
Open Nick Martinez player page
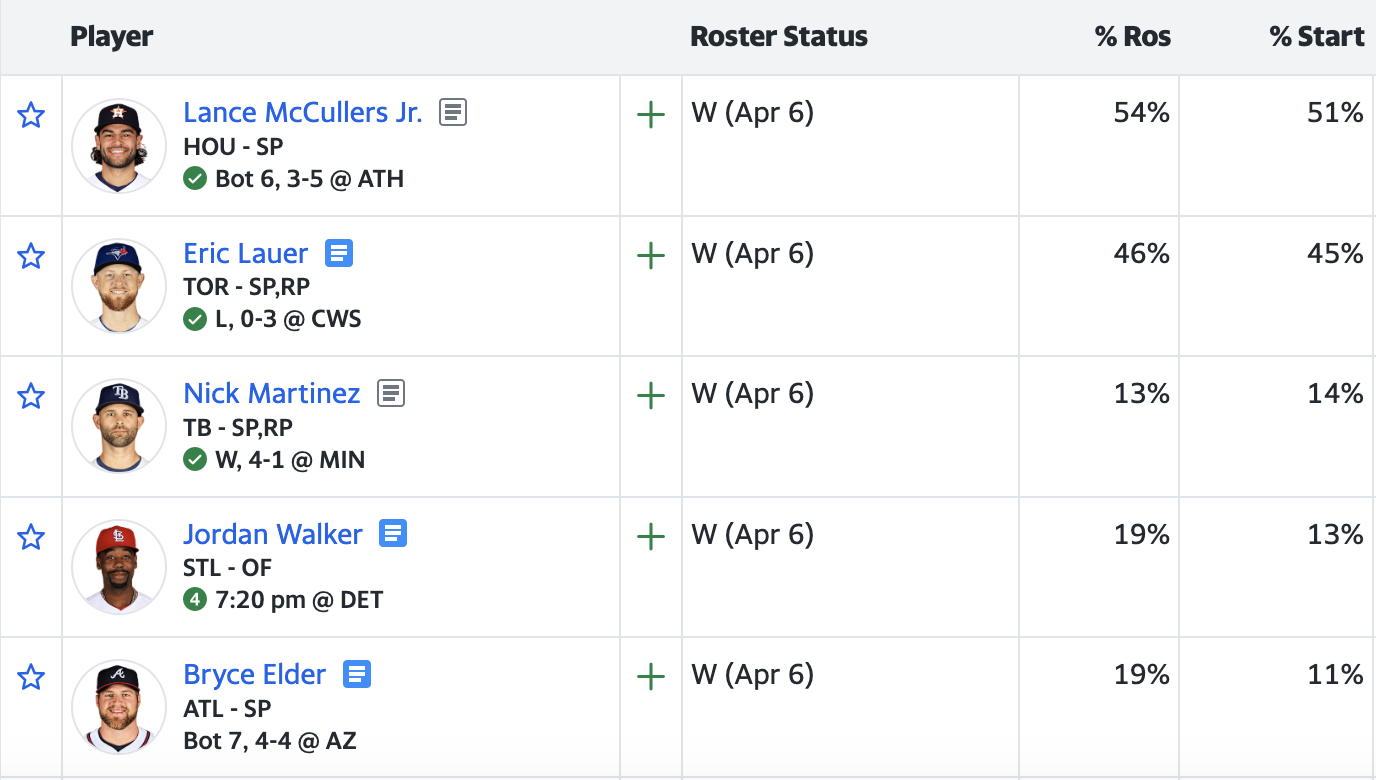271,393
